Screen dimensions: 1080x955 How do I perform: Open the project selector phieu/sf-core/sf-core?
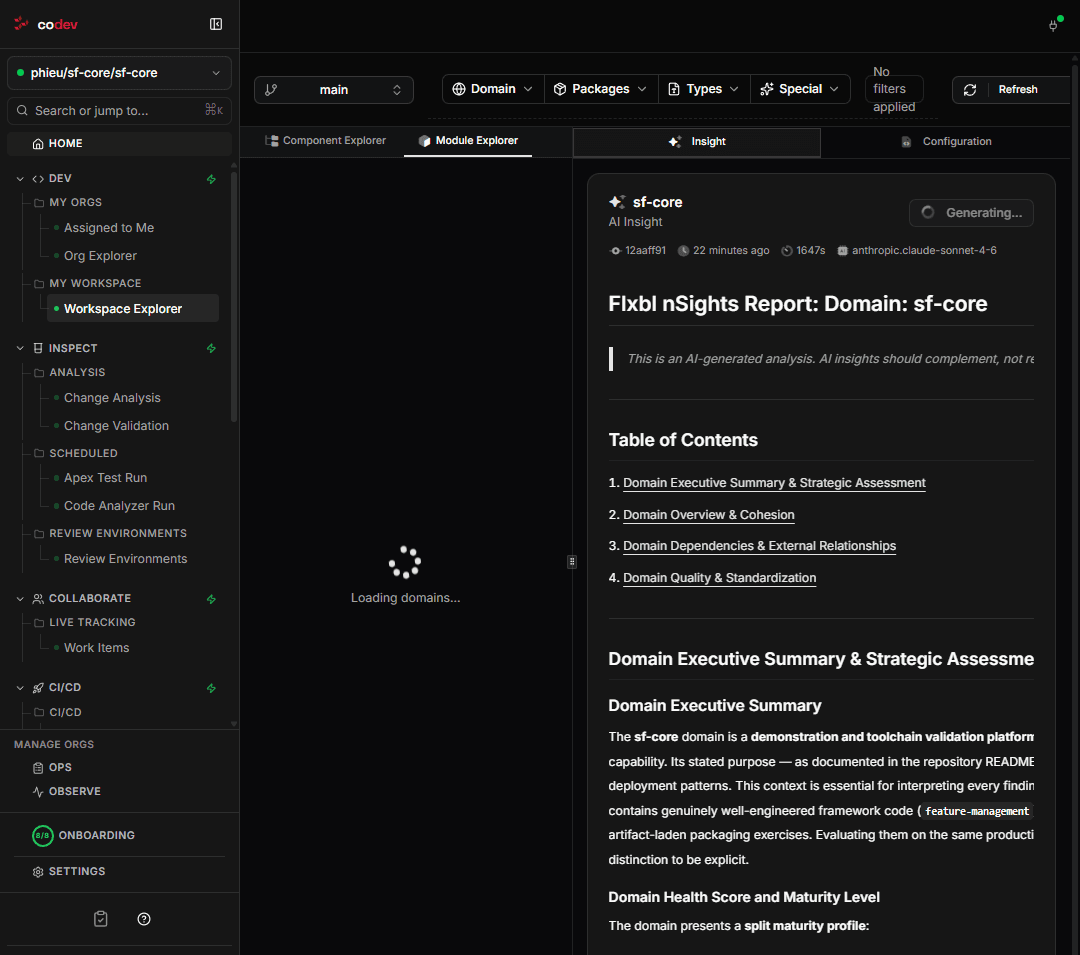click(x=119, y=73)
